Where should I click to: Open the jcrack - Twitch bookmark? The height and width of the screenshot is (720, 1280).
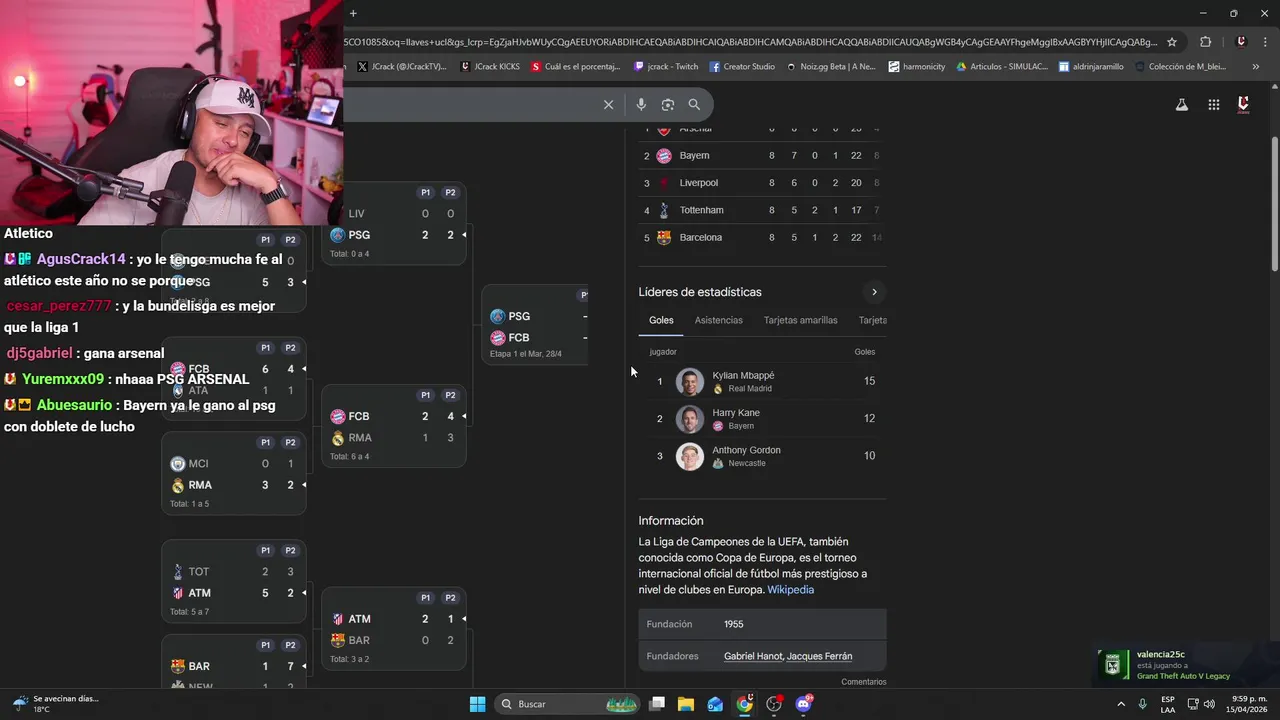pos(666,67)
